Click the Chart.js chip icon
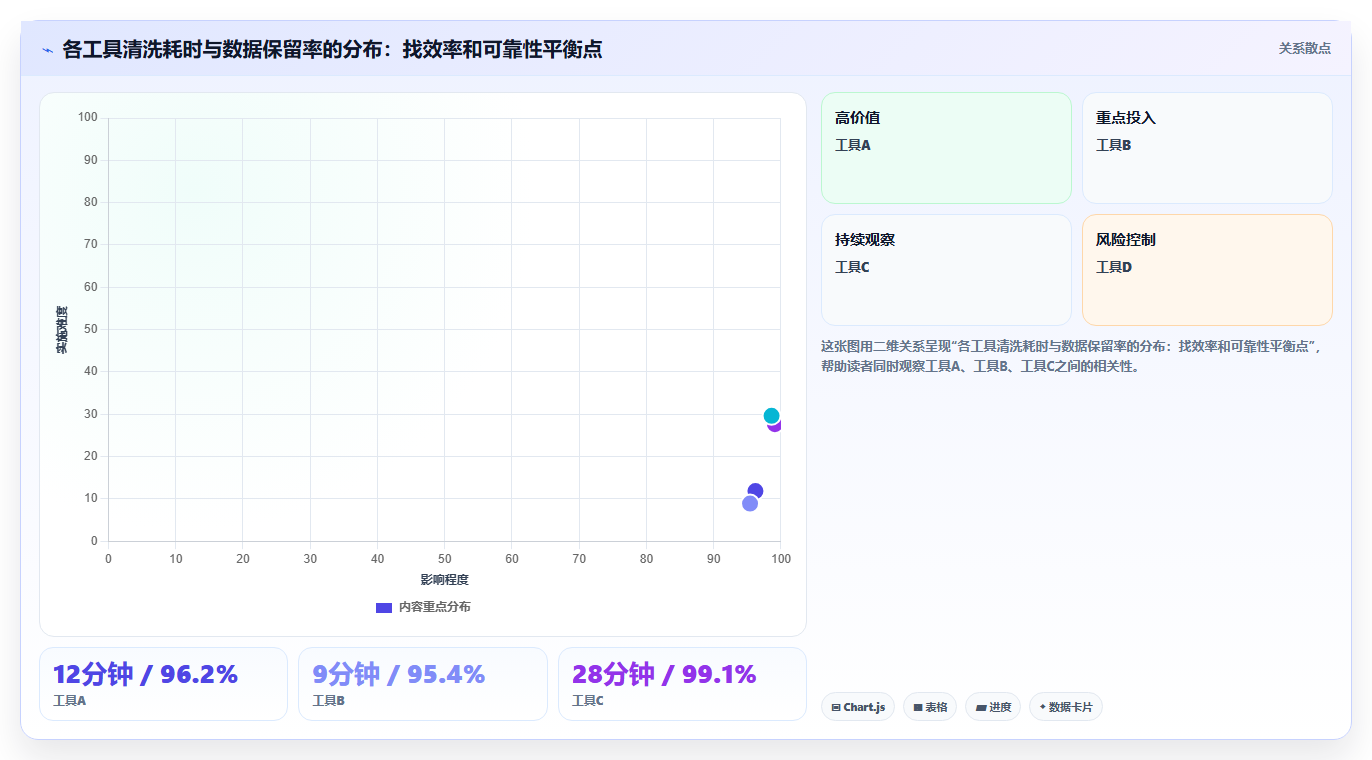The height and width of the screenshot is (760, 1372). pos(836,707)
